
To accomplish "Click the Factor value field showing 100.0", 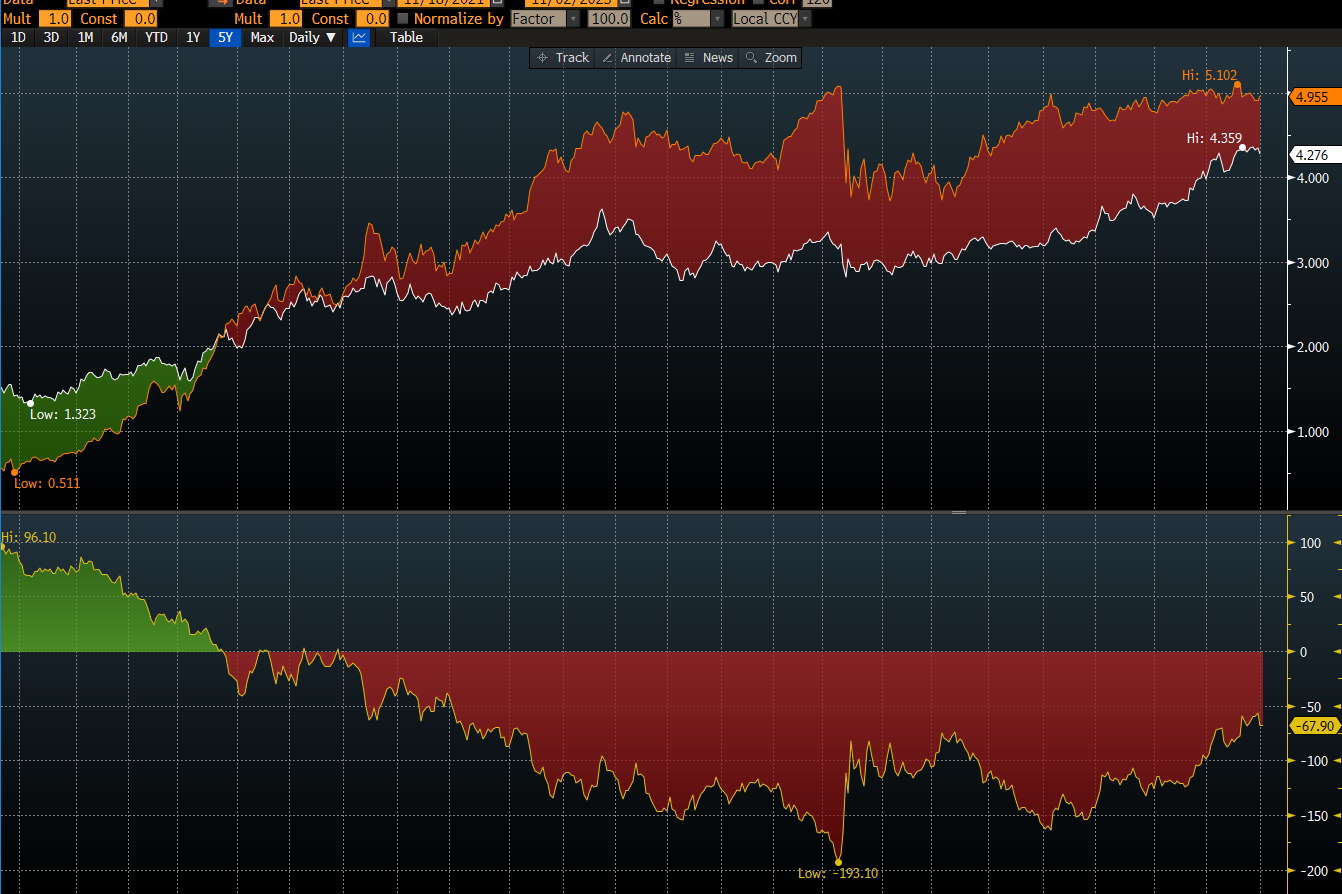I will click(x=608, y=18).
